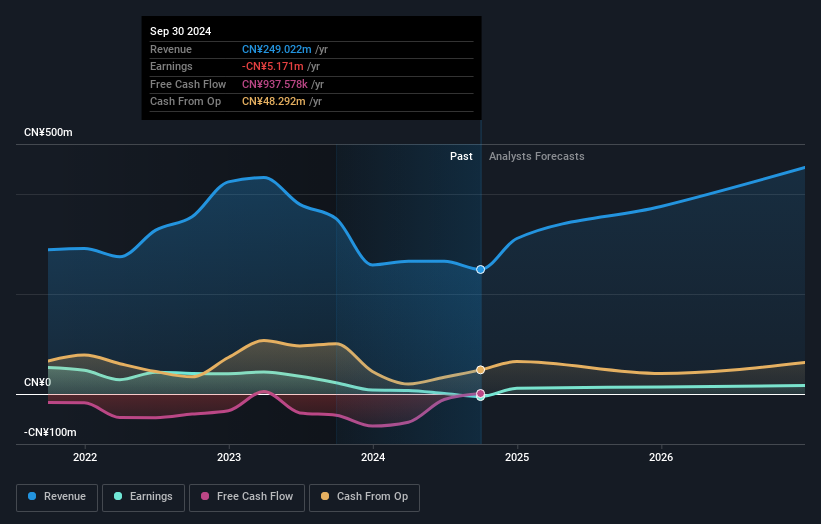821x524 pixels.
Task: Click the orange Cash From Op legend dot
Action: [325, 496]
